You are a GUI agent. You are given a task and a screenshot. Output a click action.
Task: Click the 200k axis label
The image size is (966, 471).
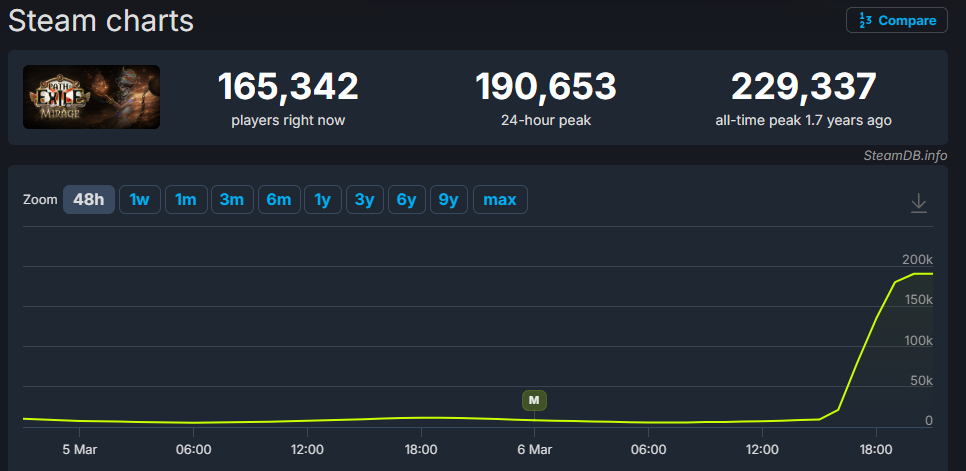pyautogui.click(x=917, y=259)
